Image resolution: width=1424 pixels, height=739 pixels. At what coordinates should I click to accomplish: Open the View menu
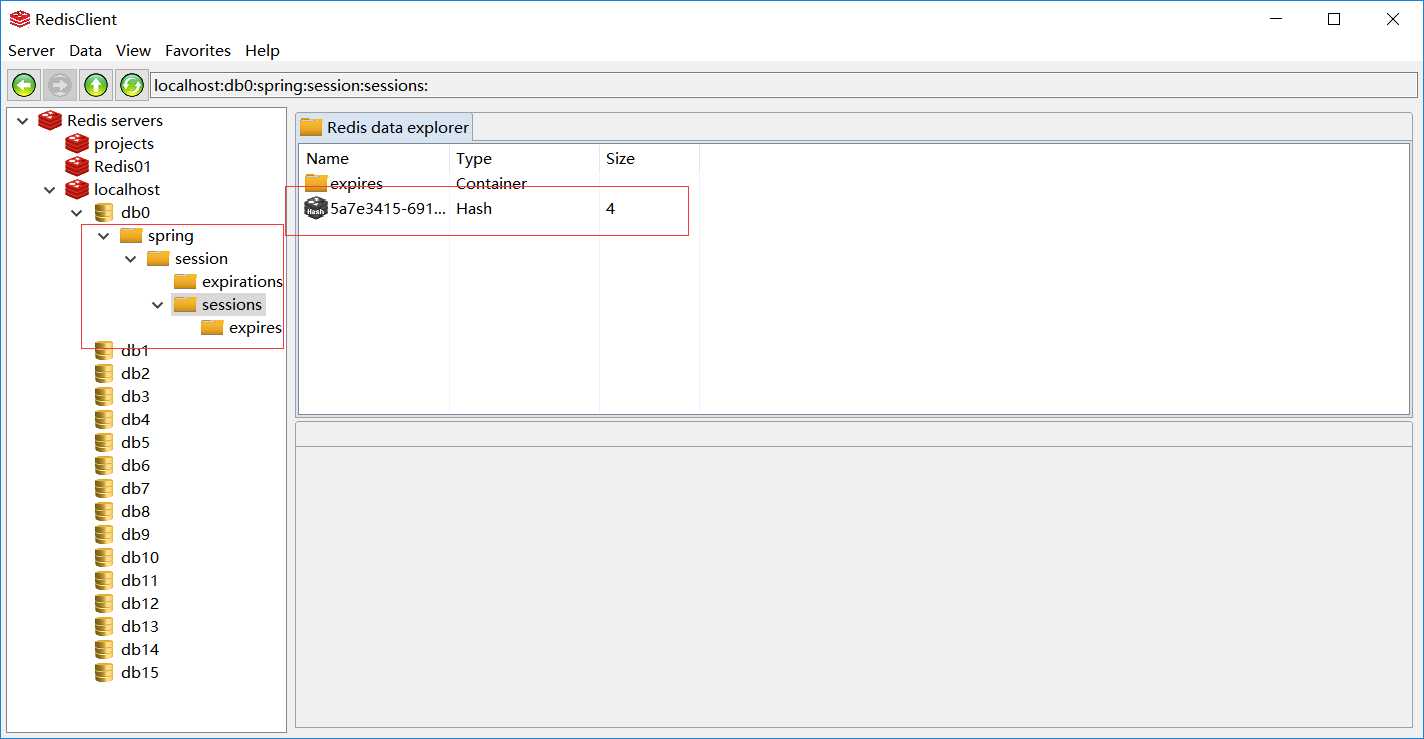tap(133, 50)
